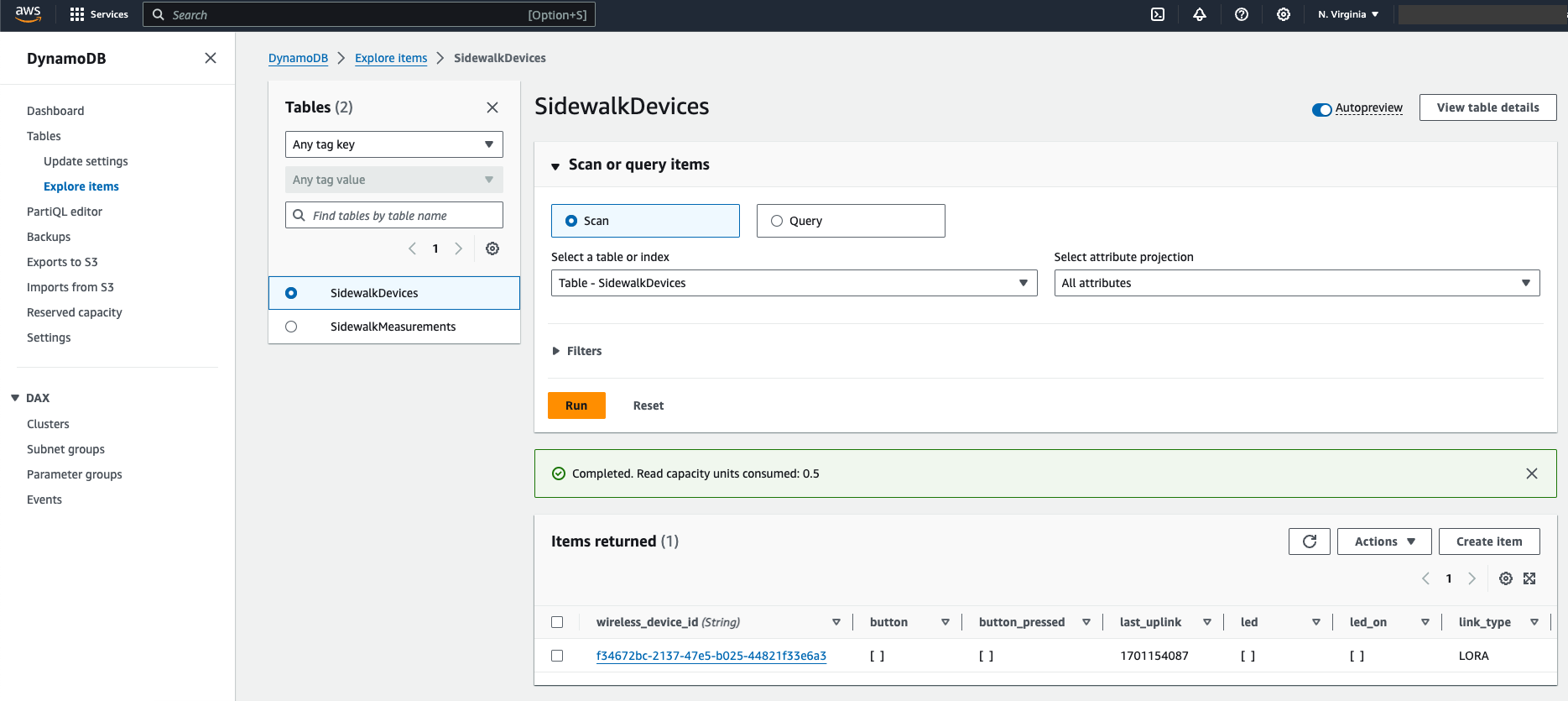Toggle the Autopreview switch
The image size is (1568, 701).
click(x=1322, y=109)
